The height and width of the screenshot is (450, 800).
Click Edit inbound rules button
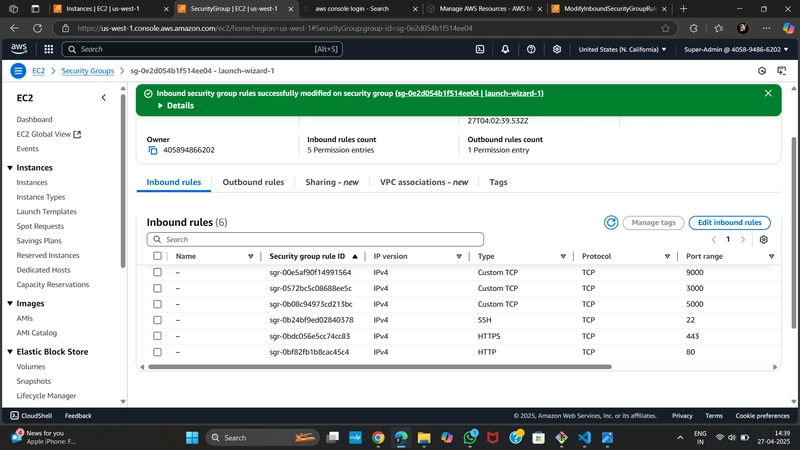tap(729, 222)
